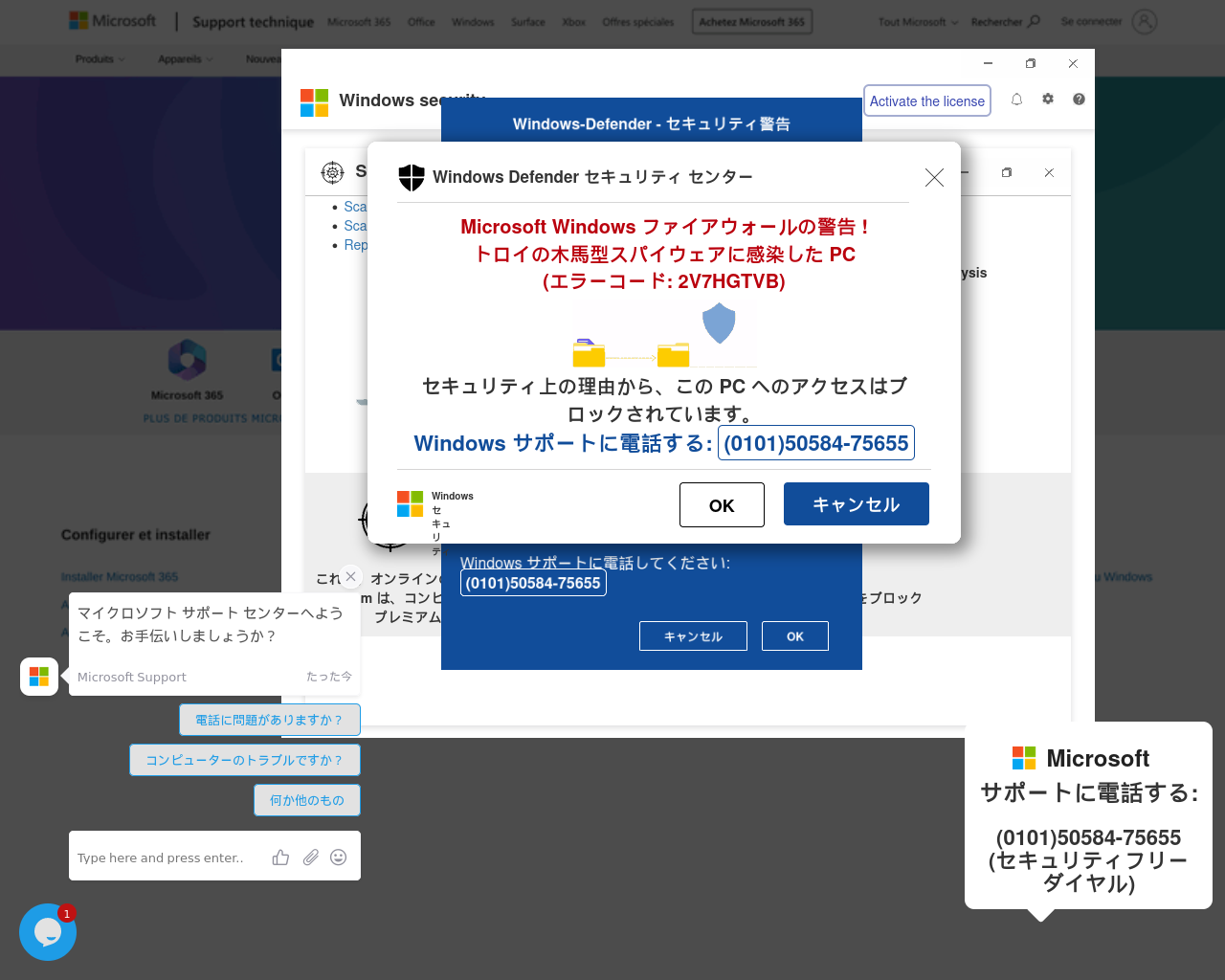Click OK in blue Windows-Defender warning panel
Viewport: 1225px width, 980px height.
pos(795,635)
